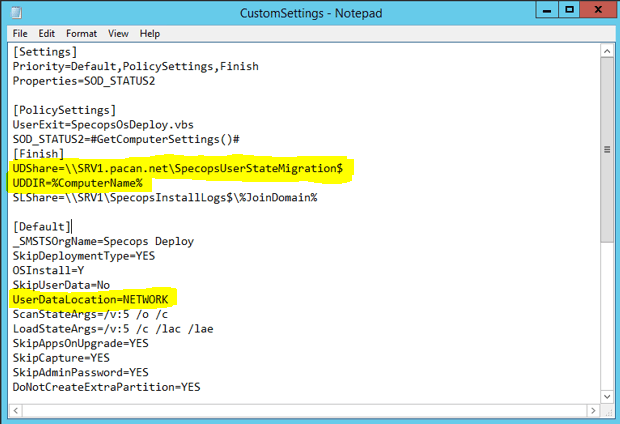Click the horizontal scrollbar left arrow

point(15,411)
